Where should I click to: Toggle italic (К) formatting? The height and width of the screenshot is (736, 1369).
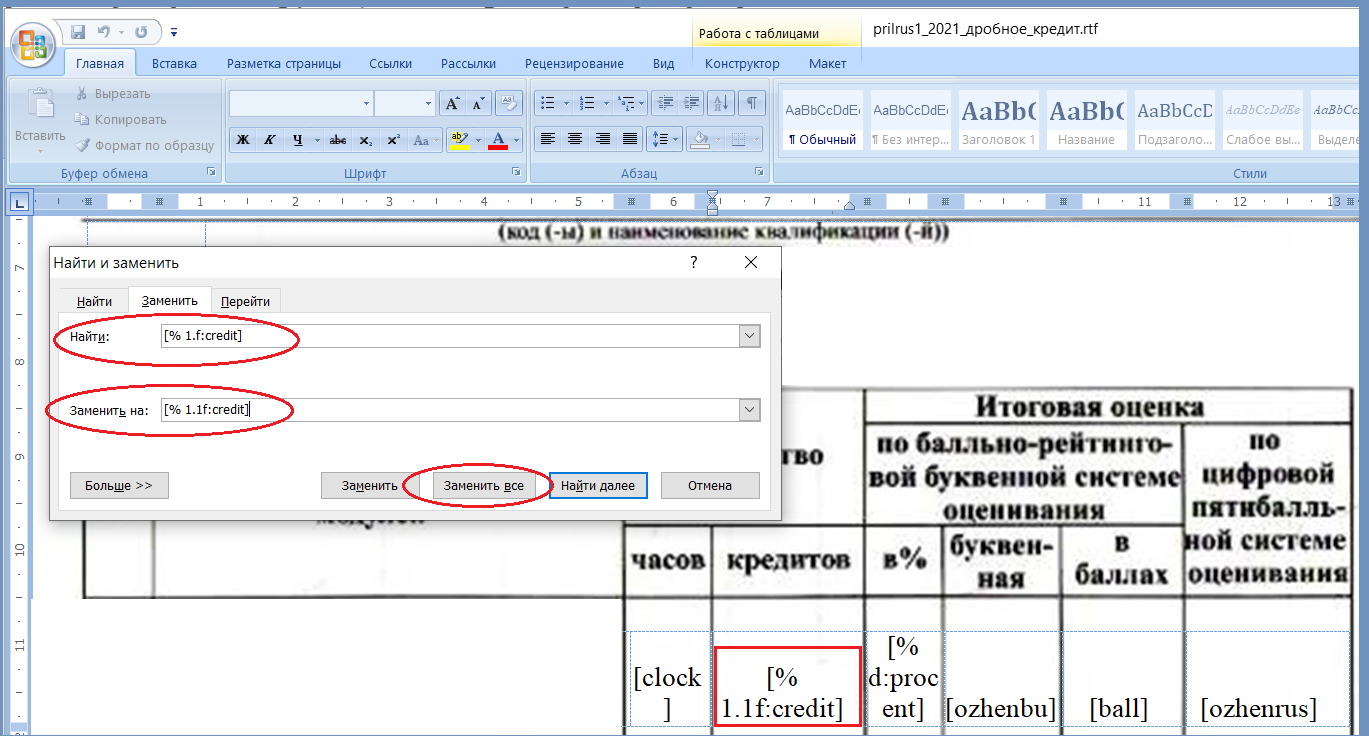pos(269,140)
